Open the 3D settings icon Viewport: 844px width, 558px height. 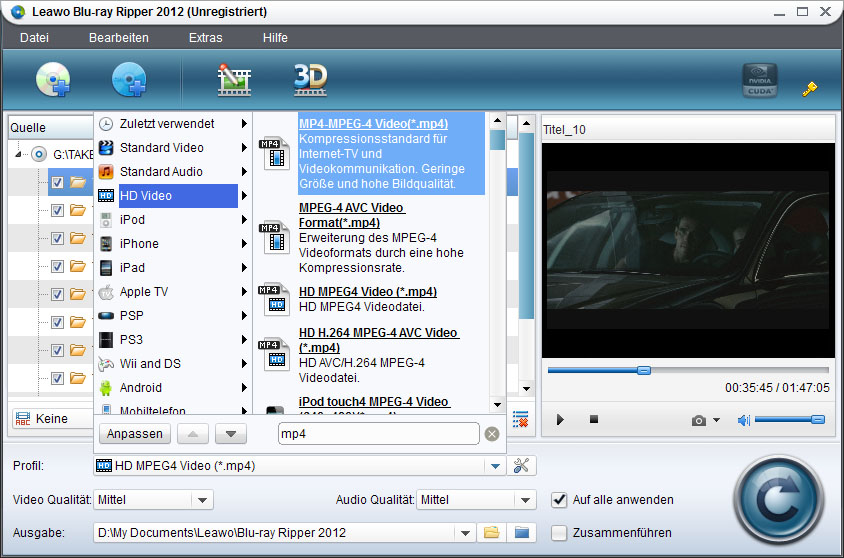pos(310,80)
